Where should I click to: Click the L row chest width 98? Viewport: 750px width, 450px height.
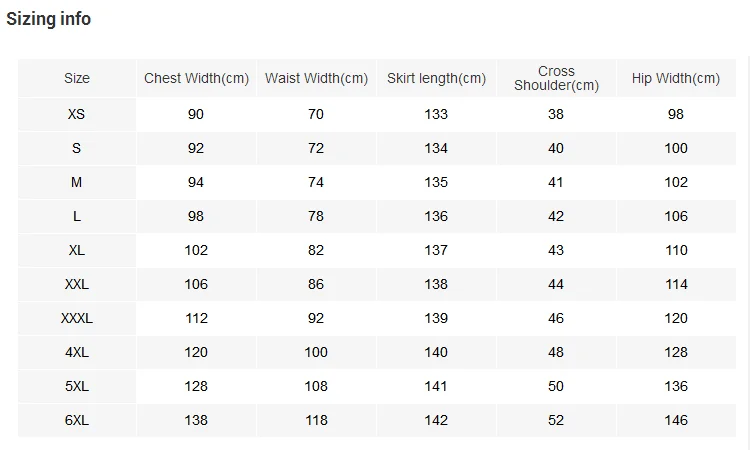tap(196, 216)
